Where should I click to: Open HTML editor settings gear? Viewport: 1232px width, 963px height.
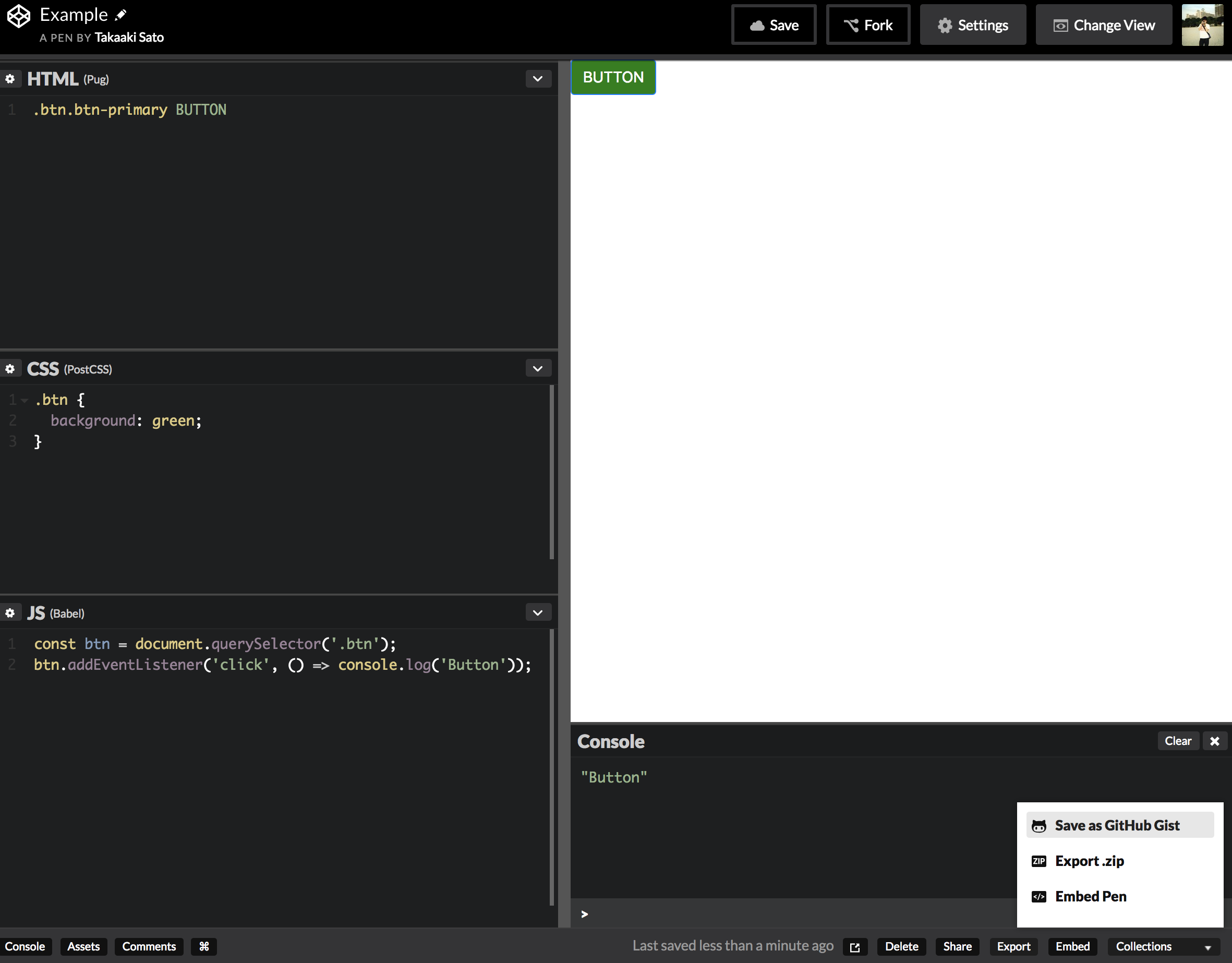click(x=10, y=79)
